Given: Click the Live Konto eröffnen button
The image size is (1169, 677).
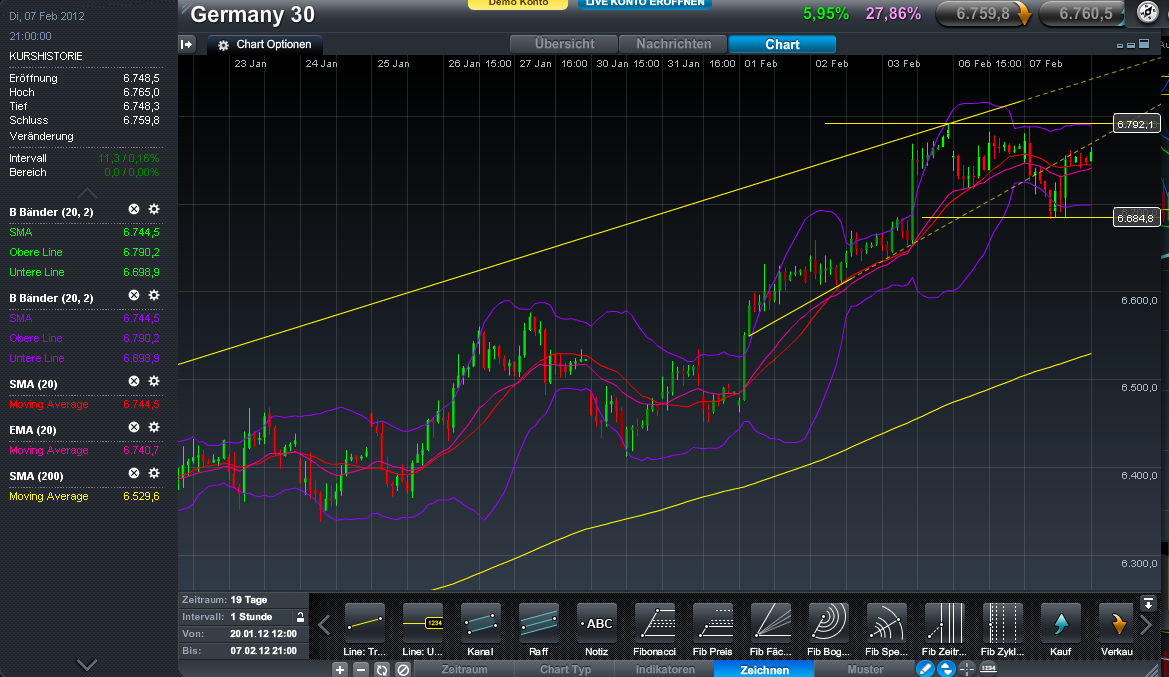Looking at the screenshot, I should click(644, 4).
